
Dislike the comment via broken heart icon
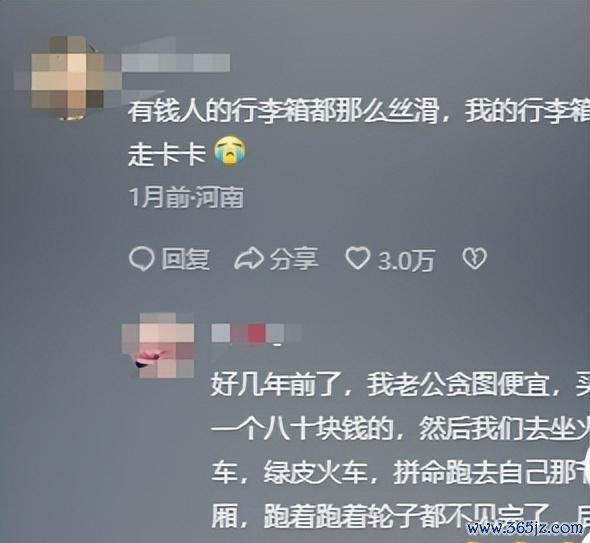pos(474,259)
